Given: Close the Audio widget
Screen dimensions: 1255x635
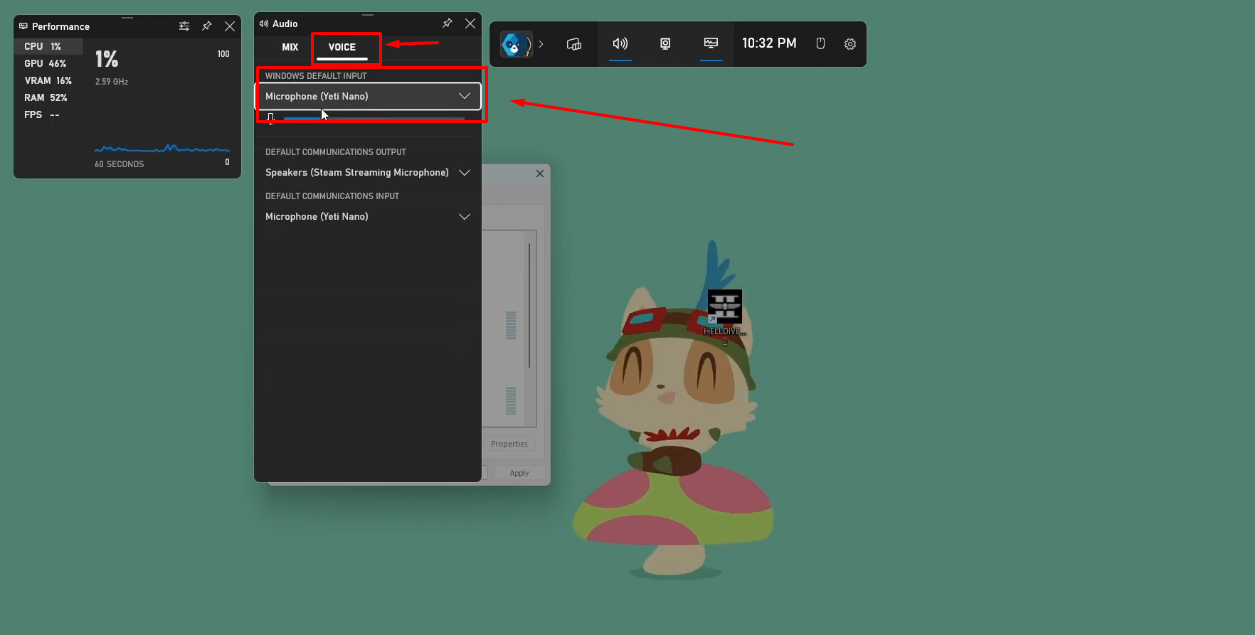Looking at the screenshot, I should point(470,23).
